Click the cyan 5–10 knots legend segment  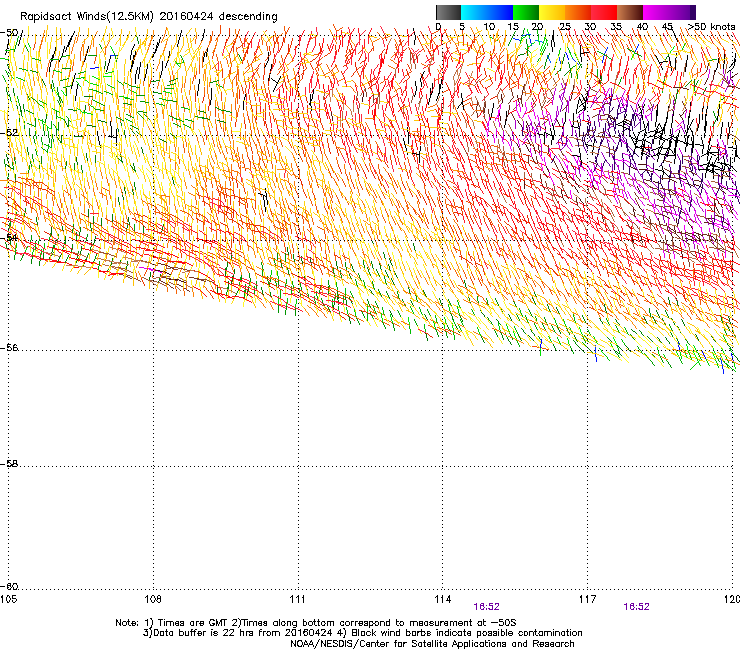[474, 12]
